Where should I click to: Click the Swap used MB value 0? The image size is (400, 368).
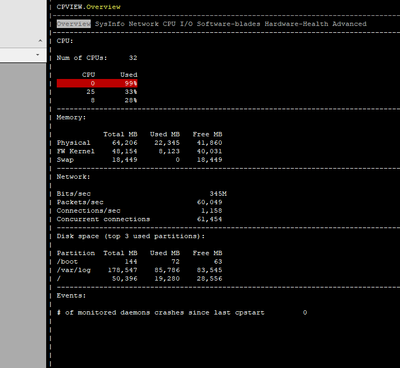pyautogui.click(x=178, y=160)
